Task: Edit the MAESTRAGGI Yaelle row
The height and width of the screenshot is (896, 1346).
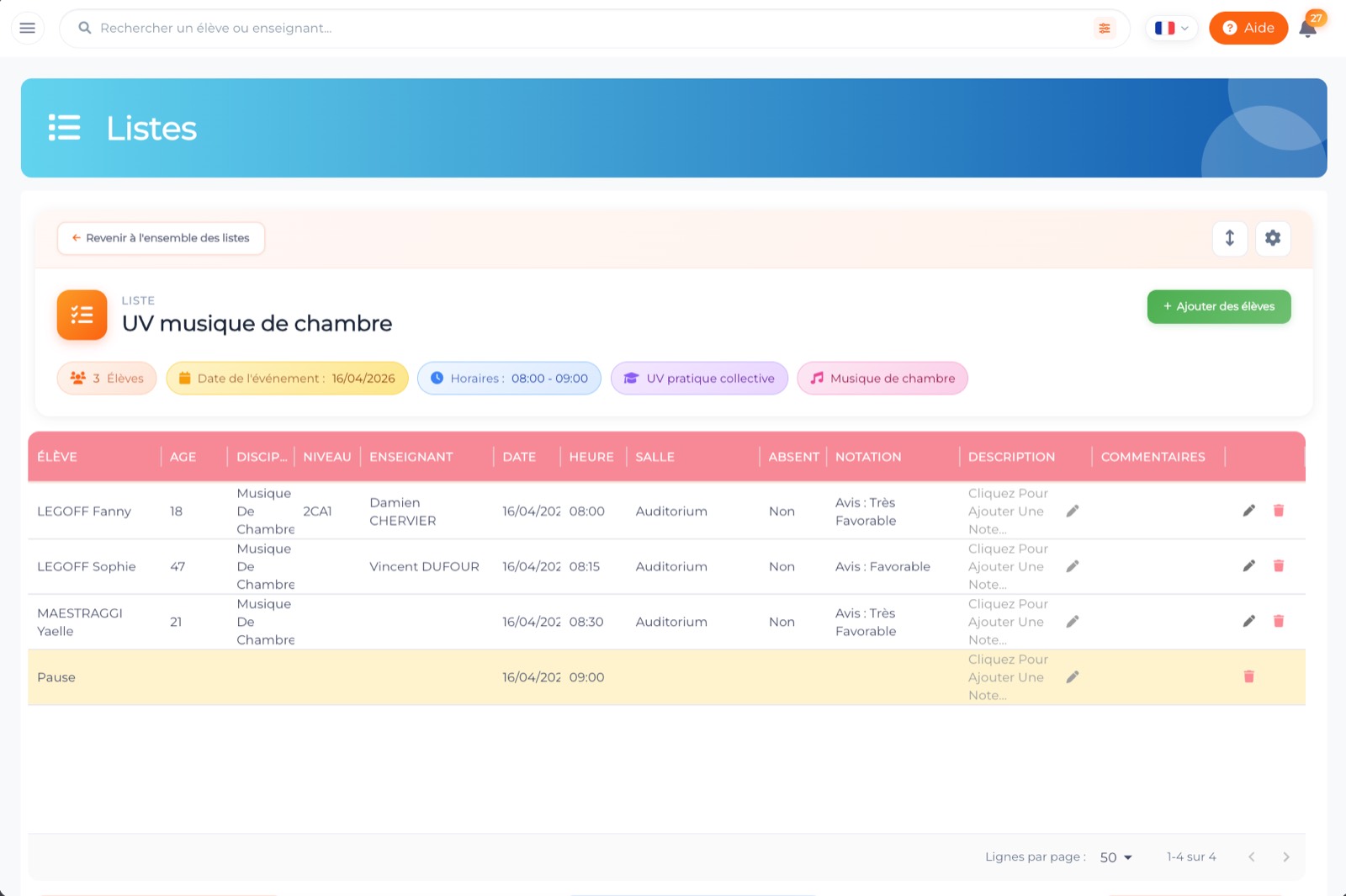Action: [1249, 622]
